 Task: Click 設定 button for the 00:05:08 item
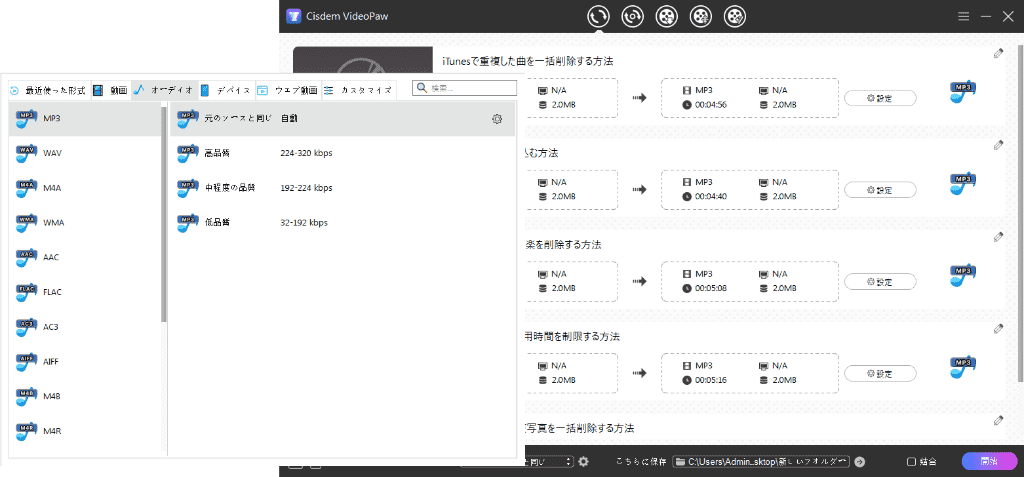click(x=880, y=282)
